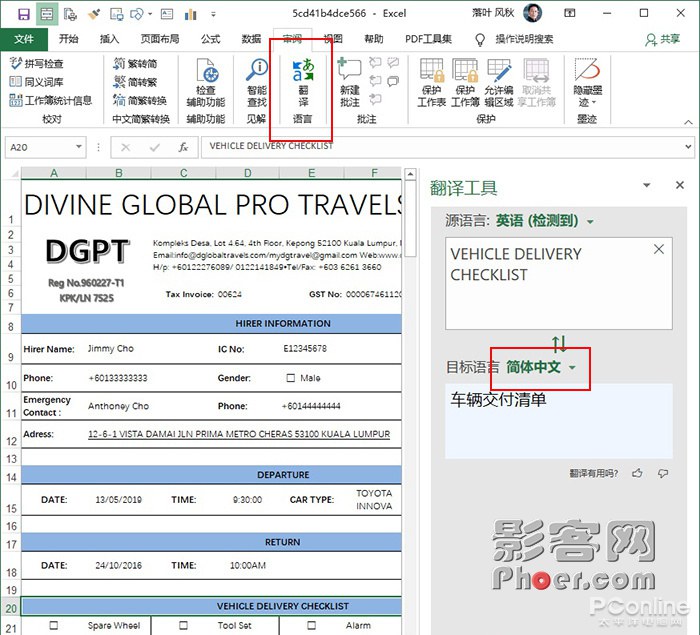700x635 pixels.
Task: Click the ribbon display options icon
Action: coord(570,13)
